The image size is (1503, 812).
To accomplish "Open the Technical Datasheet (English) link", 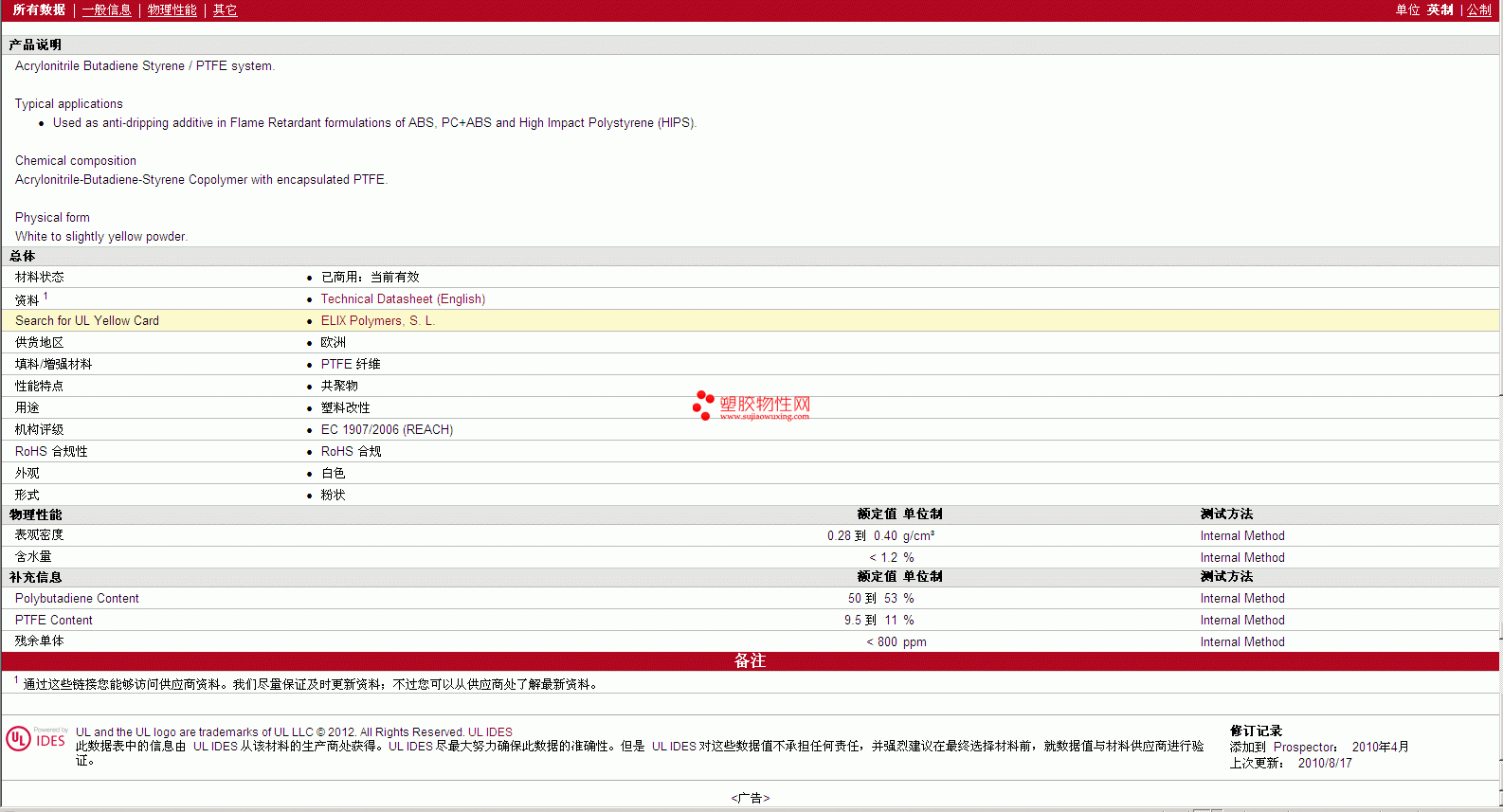I will coord(403,298).
